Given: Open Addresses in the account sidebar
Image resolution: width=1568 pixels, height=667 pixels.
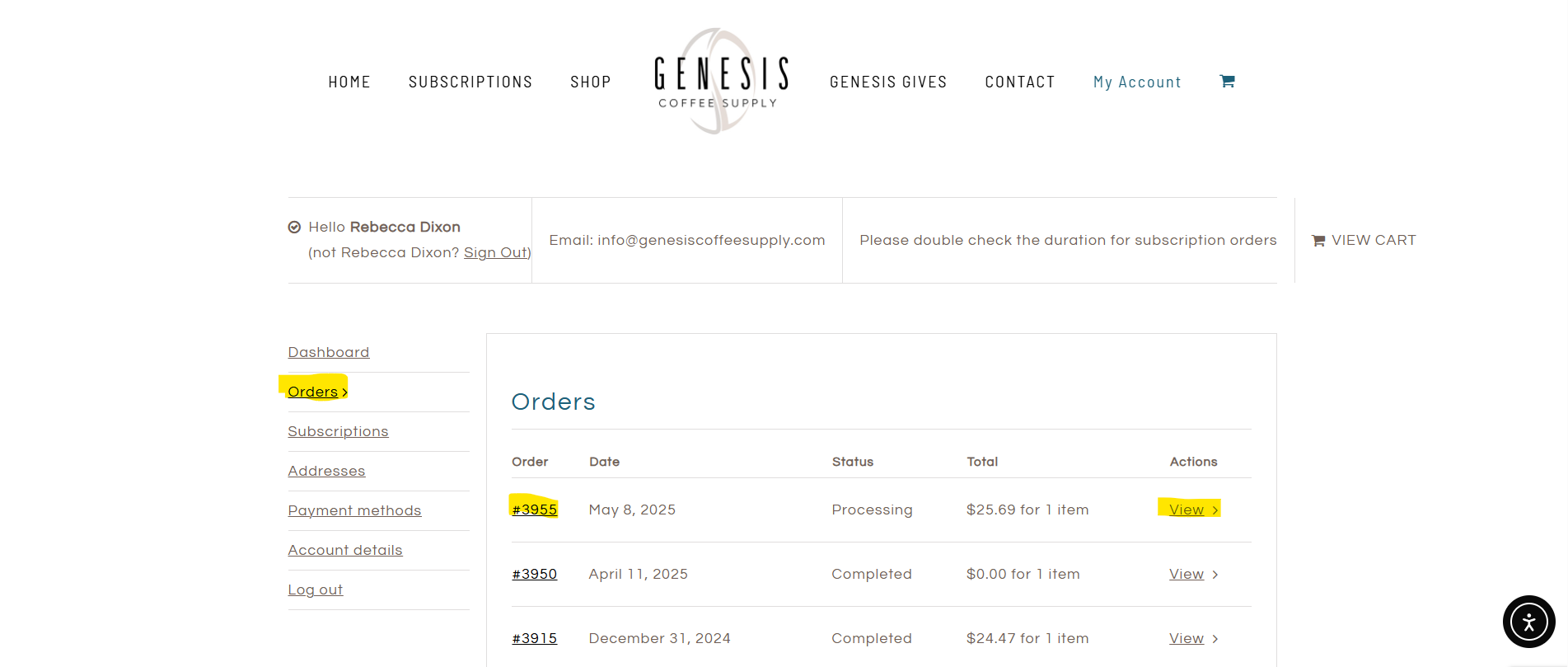Looking at the screenshot, I should (326, 471).
